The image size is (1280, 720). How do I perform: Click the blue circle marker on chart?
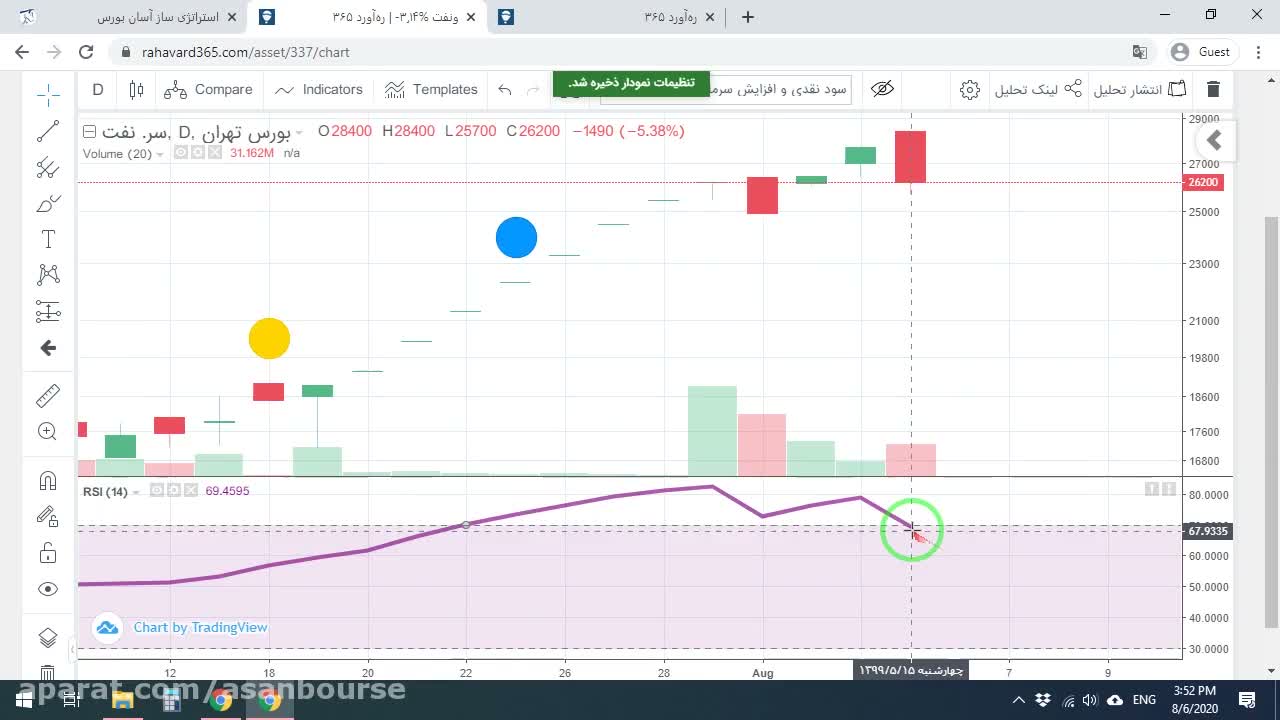(516, 238)
